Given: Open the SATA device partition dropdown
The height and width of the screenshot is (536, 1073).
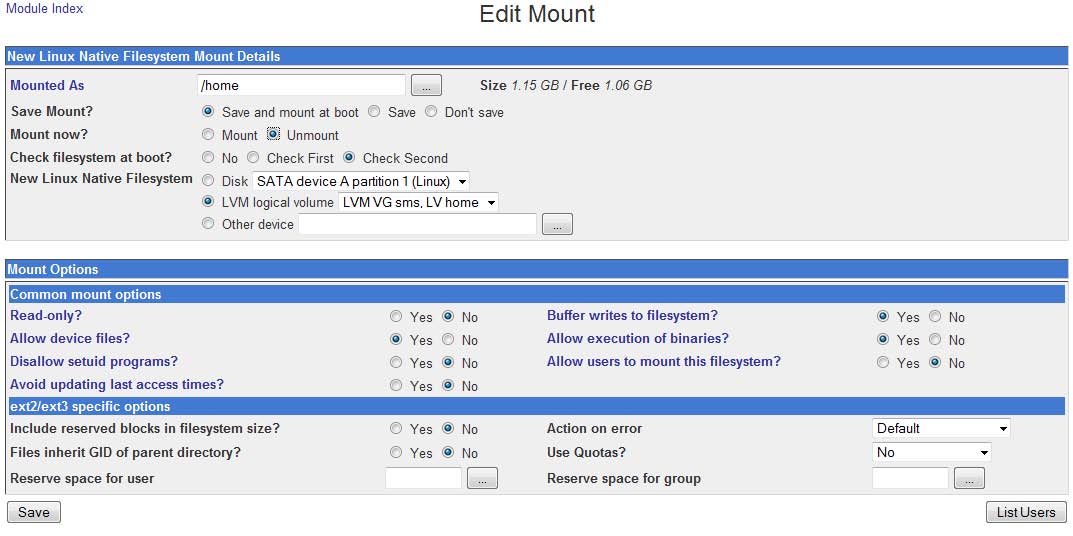Looking at the screenshot, I should coord(361,181).
